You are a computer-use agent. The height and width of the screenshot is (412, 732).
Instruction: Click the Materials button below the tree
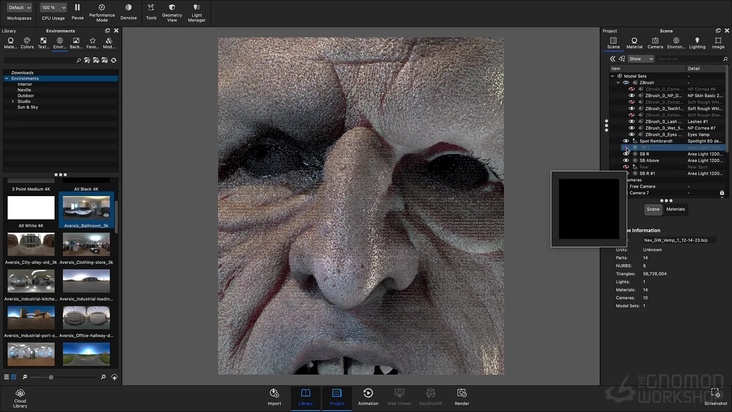[675, 209]
